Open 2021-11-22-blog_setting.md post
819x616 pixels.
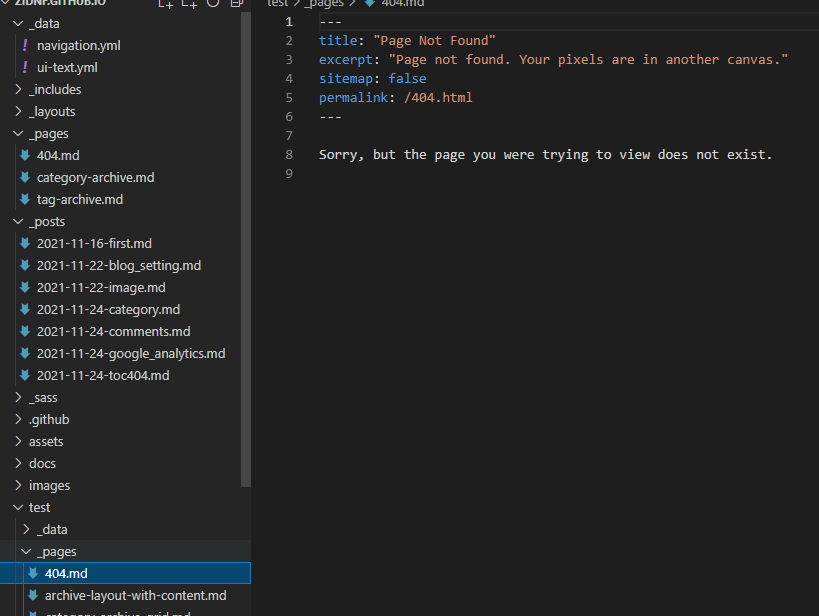pyautogui.click(x=118, y=266)
